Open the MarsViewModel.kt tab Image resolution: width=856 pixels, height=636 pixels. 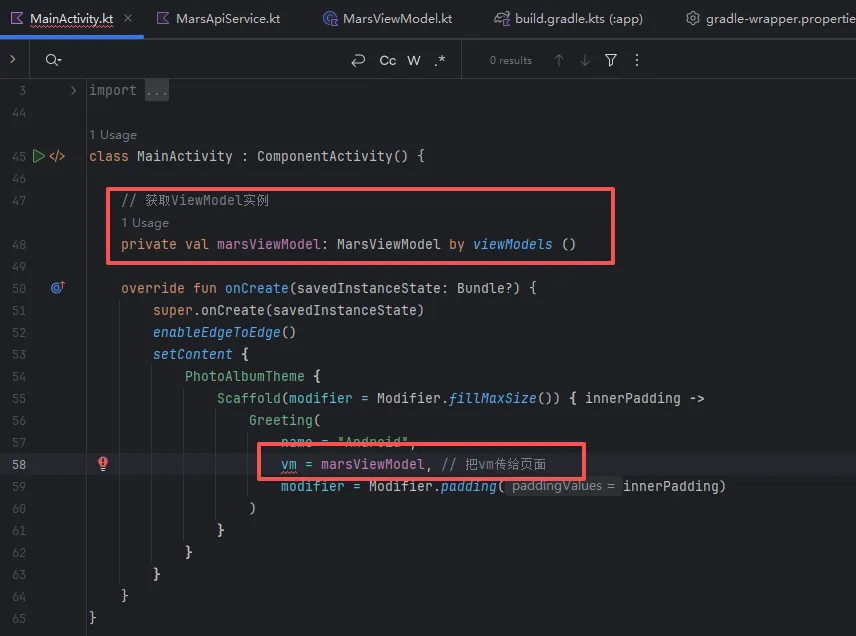[388, 19]
